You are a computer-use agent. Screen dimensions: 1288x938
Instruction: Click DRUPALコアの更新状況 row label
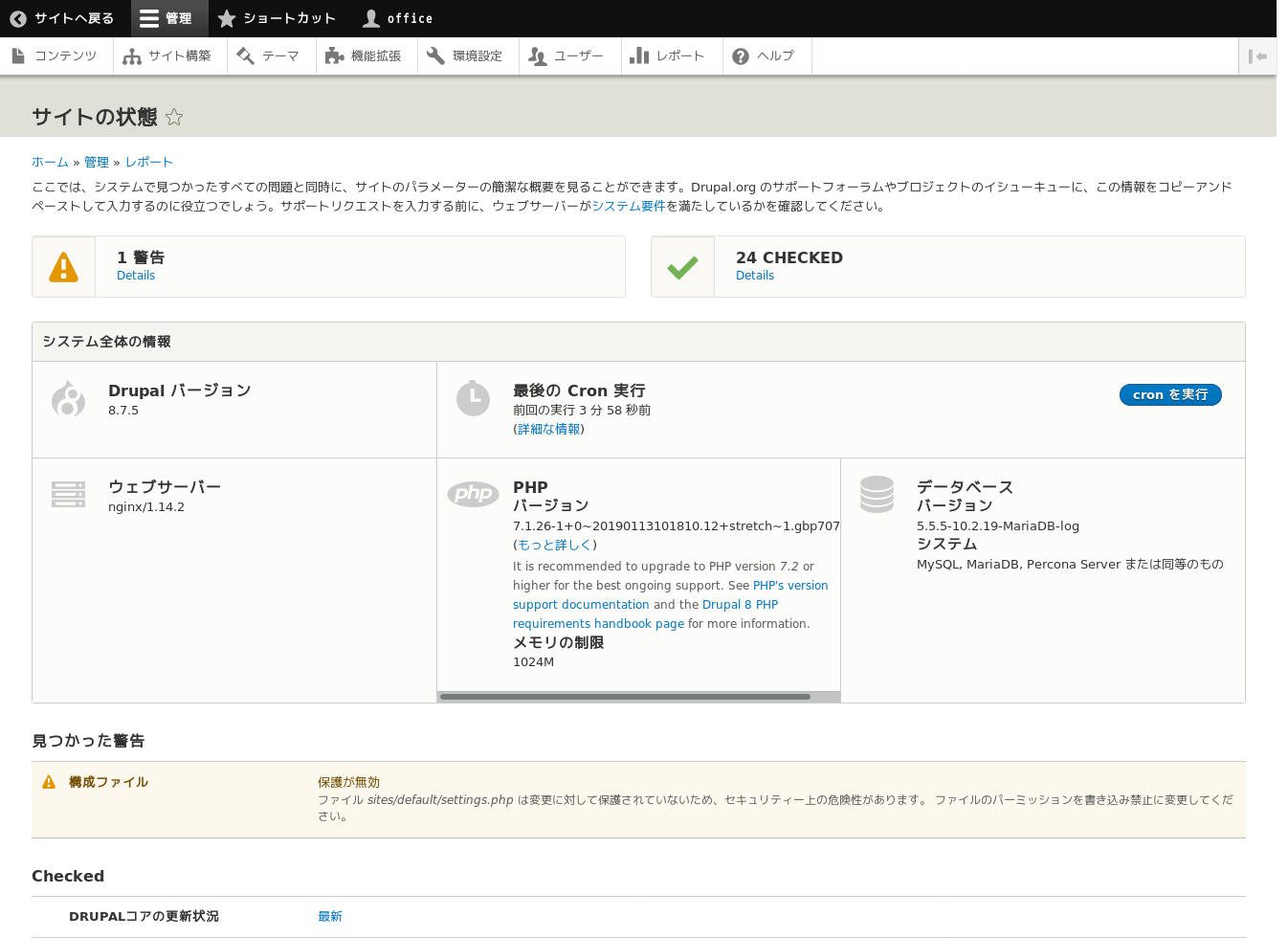pyautogui.click(x=144, y=917)
